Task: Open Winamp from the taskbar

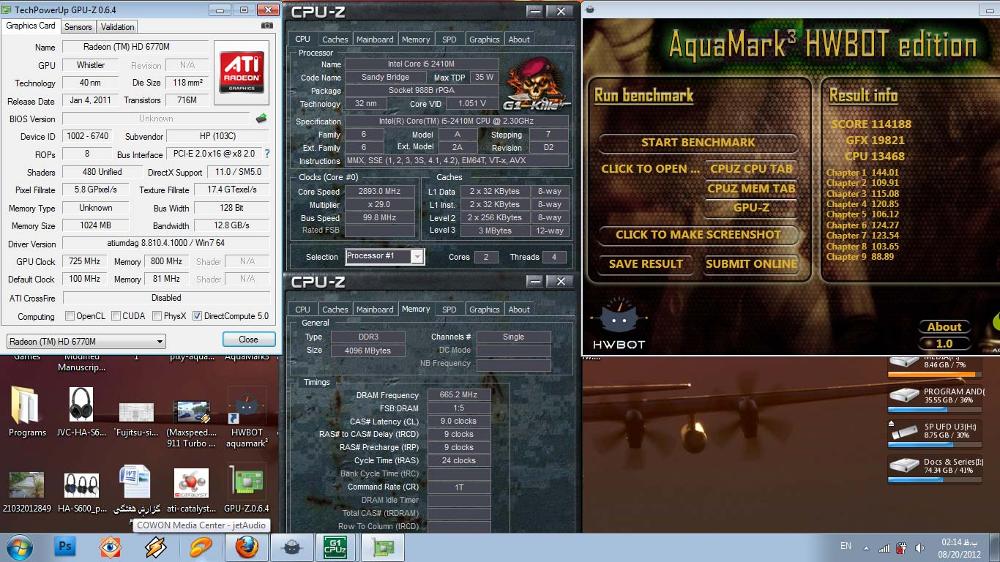Action: click(x=155, y=547)
